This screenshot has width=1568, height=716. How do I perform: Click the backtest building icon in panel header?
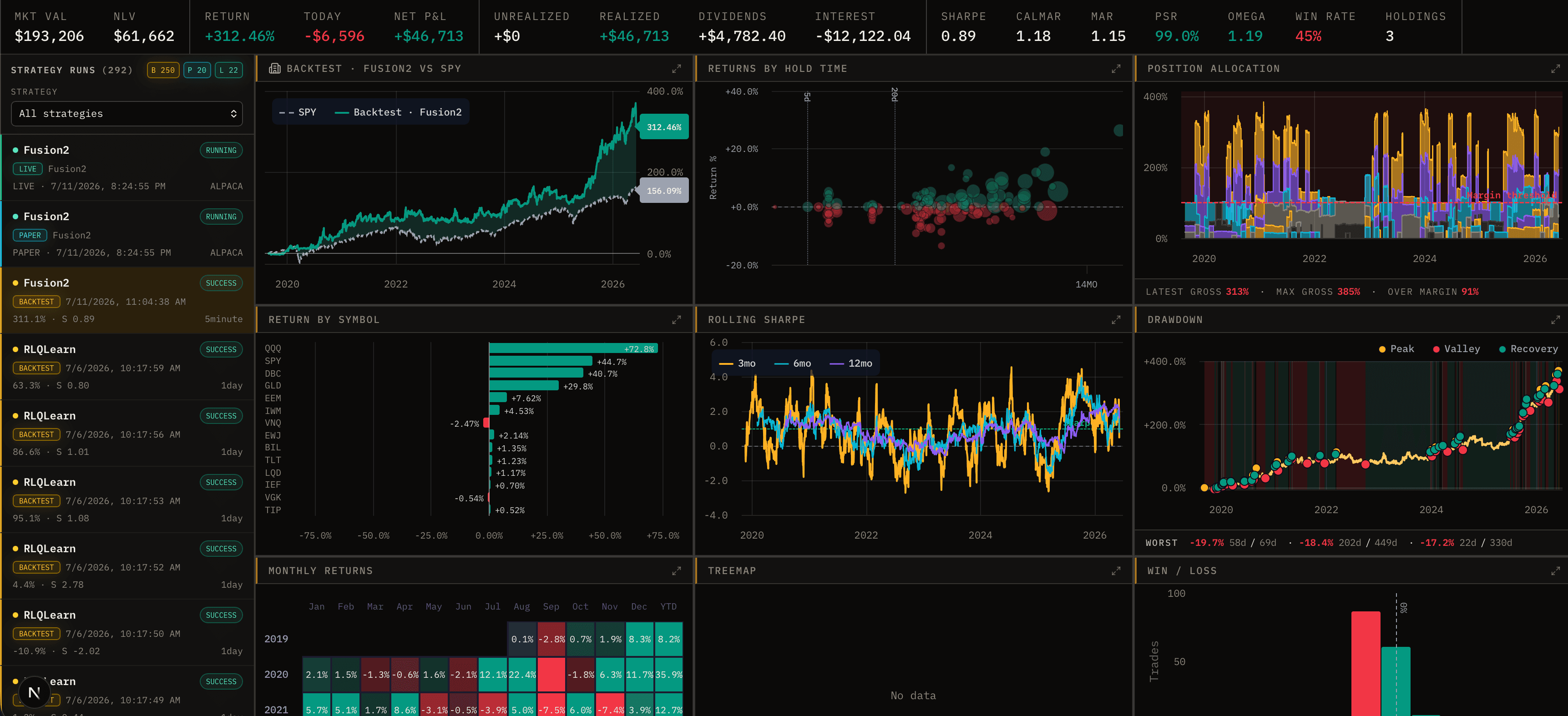[x=274, y=69]
